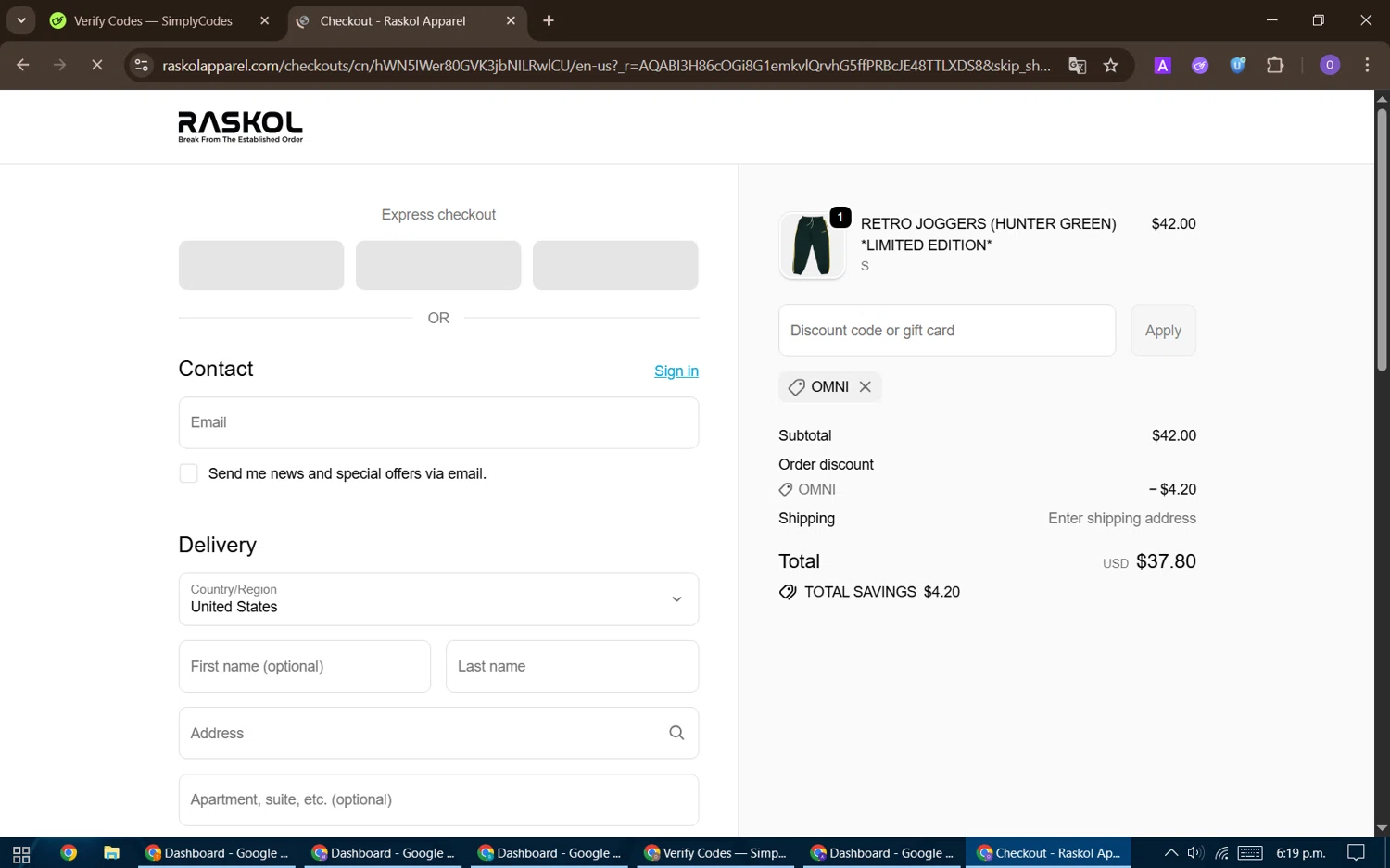Select the third express checkout button
The height and width of the screenshot is (868, 1390).
(615, 265)
